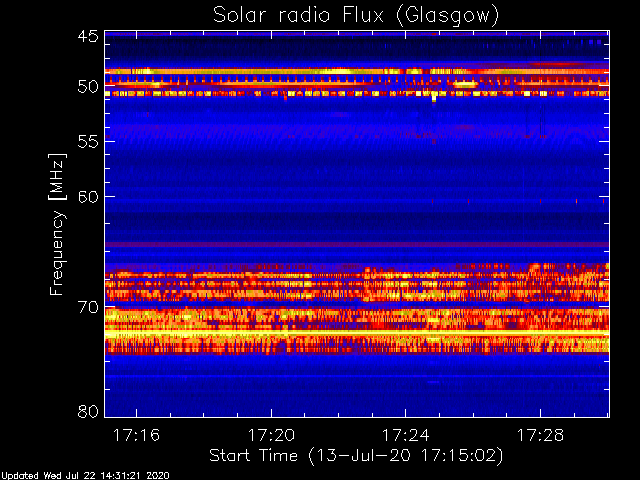Click the 17:28 time label
Viewport: 640px width, 480px height.
(540, 435)
